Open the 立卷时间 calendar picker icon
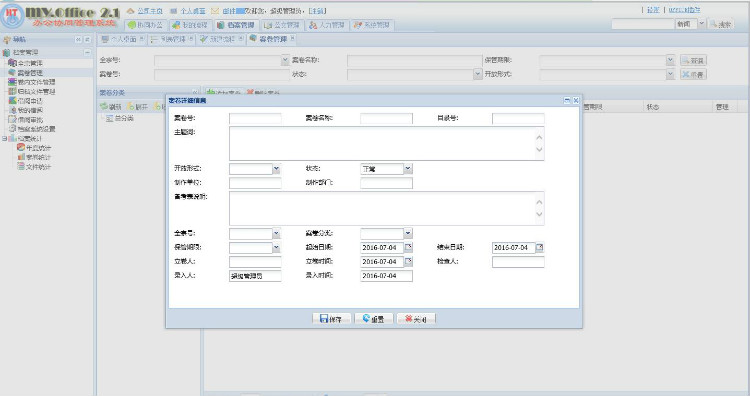750x396 pixels. pyautogui.click(x=408, y=261)
